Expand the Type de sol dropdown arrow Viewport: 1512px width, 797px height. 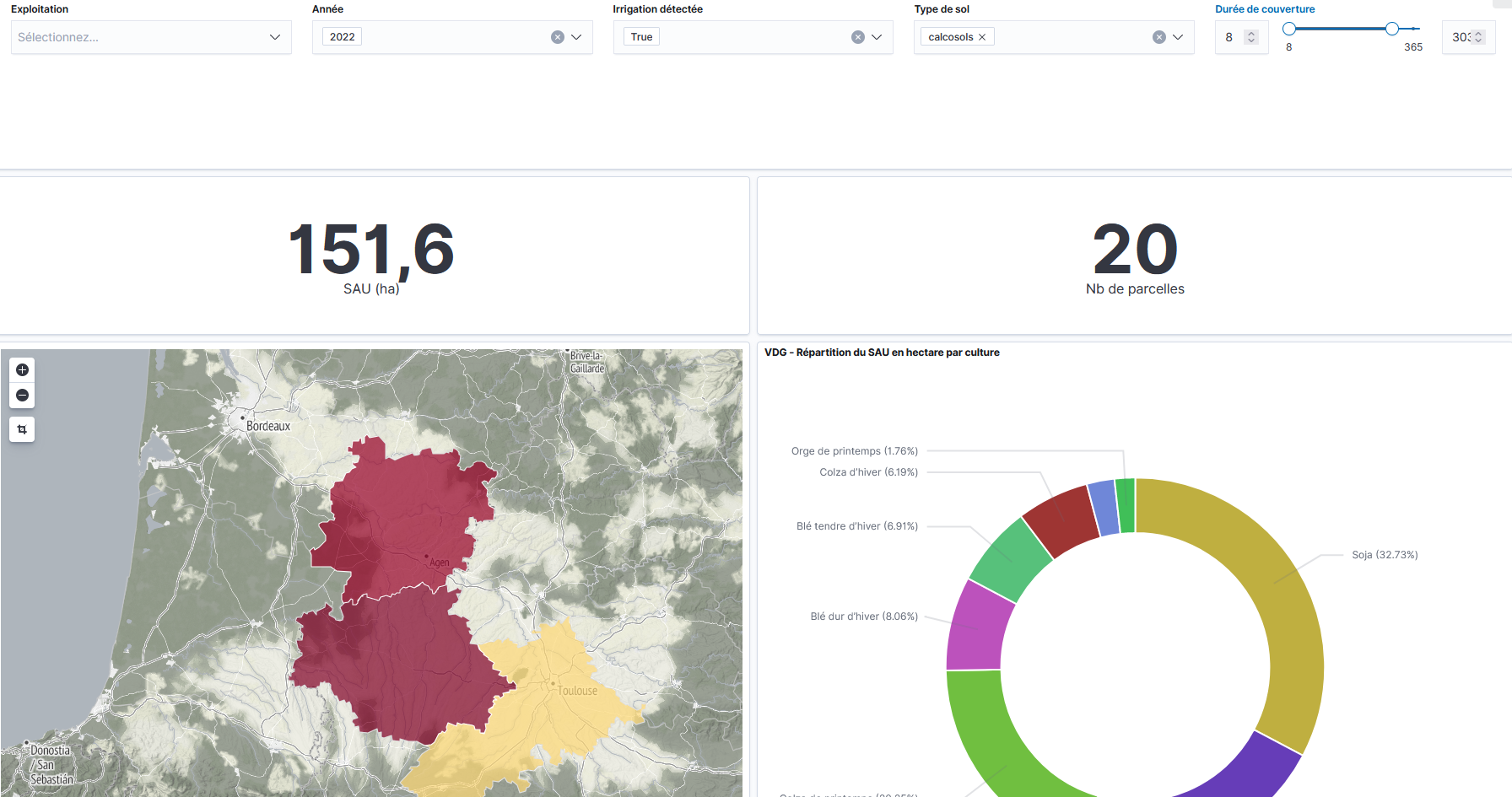(x=1178, y=37)
